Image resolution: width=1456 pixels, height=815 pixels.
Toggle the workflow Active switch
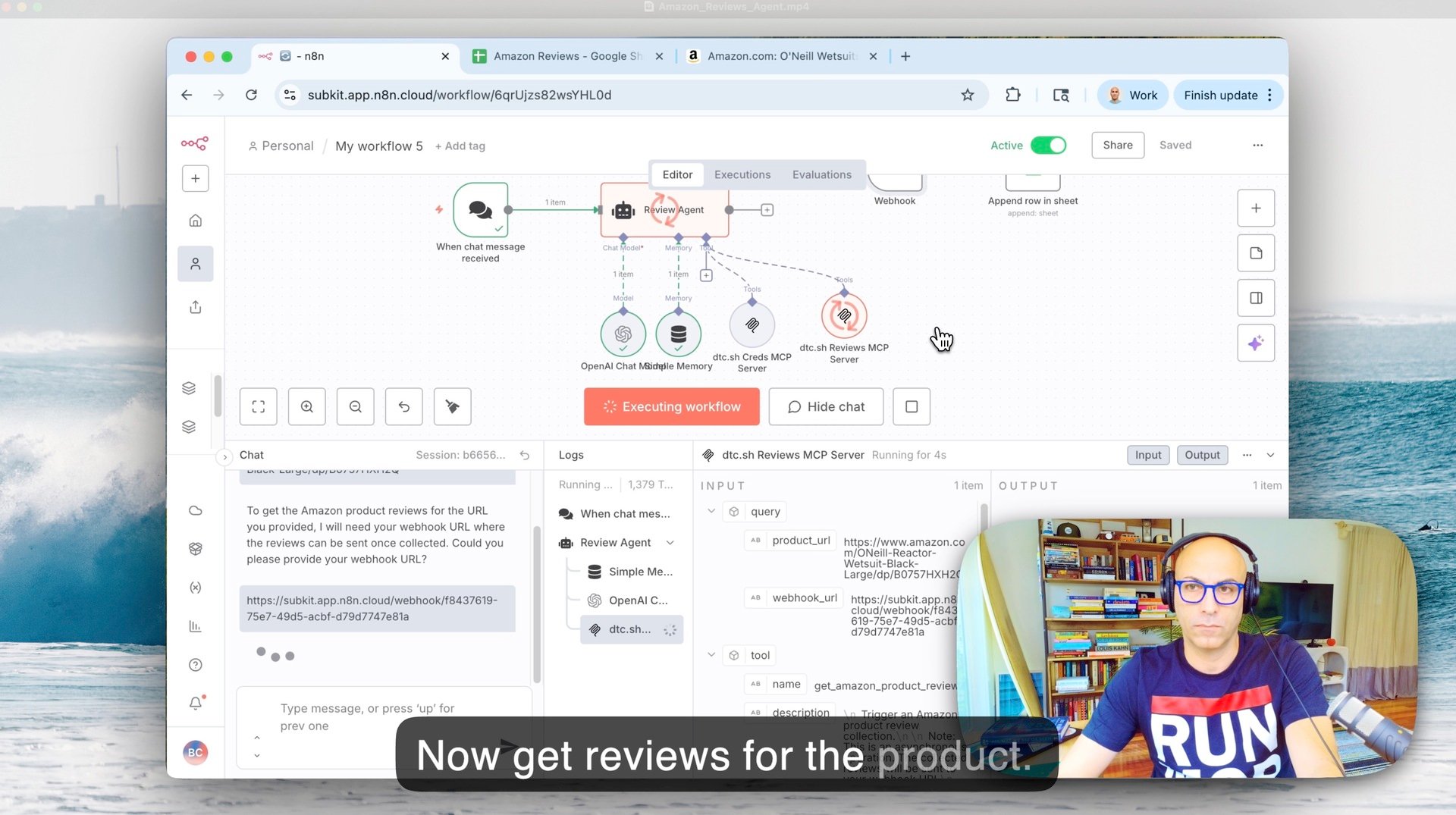(x=1047, y=145)
